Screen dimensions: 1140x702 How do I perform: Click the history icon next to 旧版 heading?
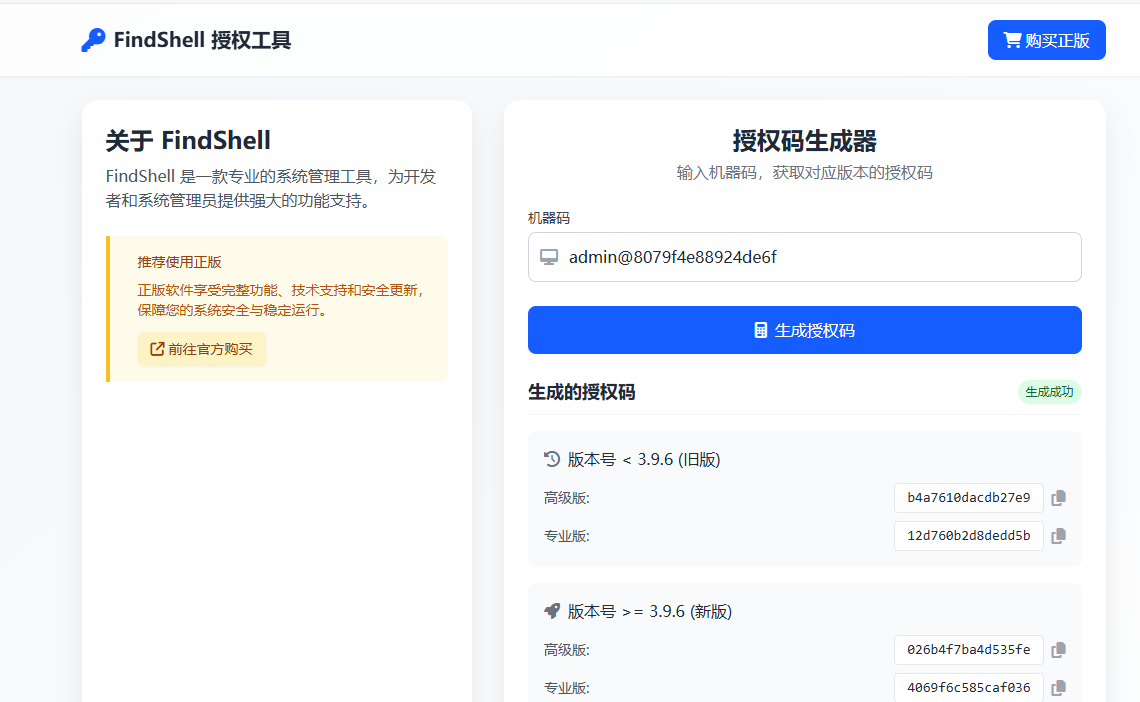click(x=552, y=459)
